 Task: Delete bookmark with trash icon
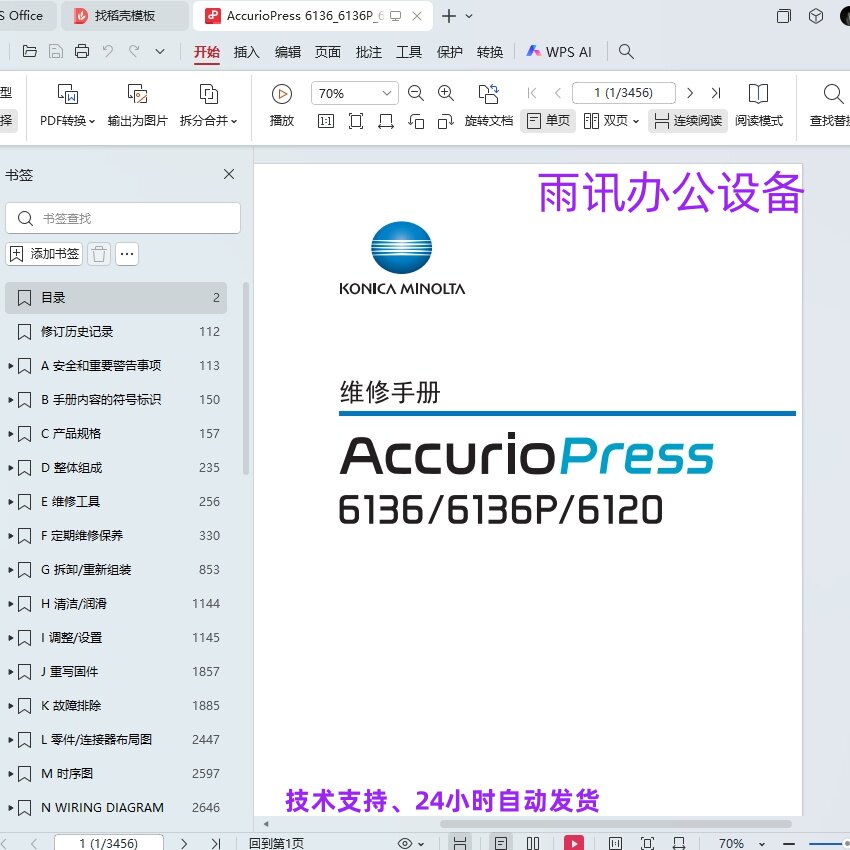pos(99,254)
